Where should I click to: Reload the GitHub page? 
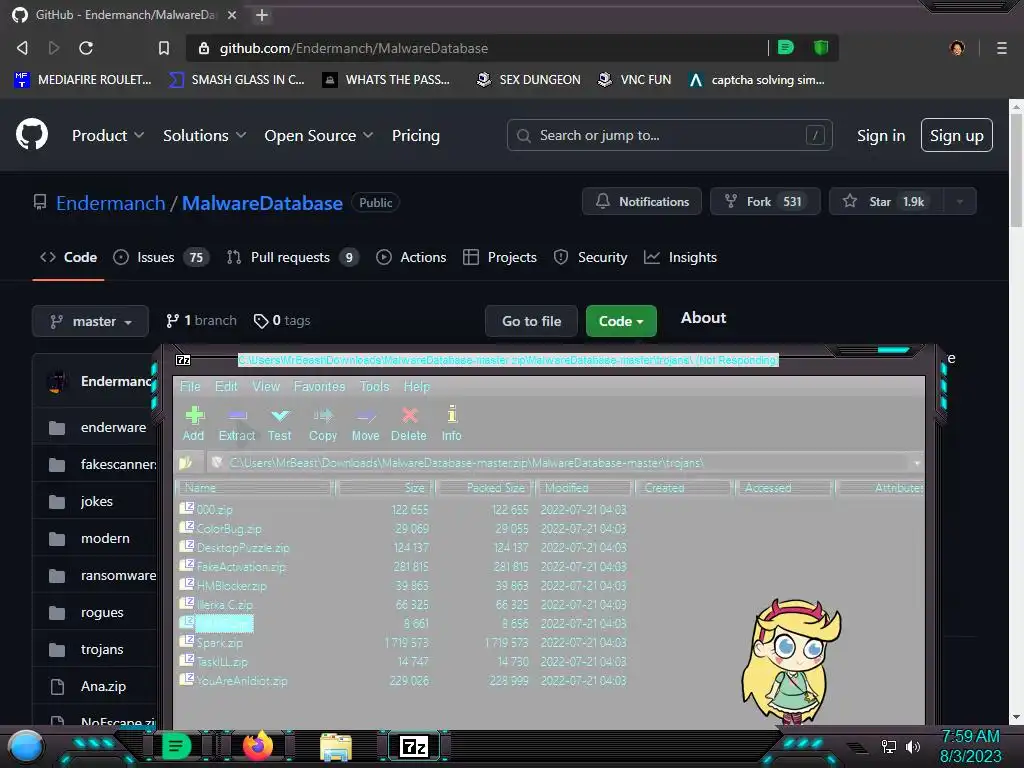tap(86, 48)
